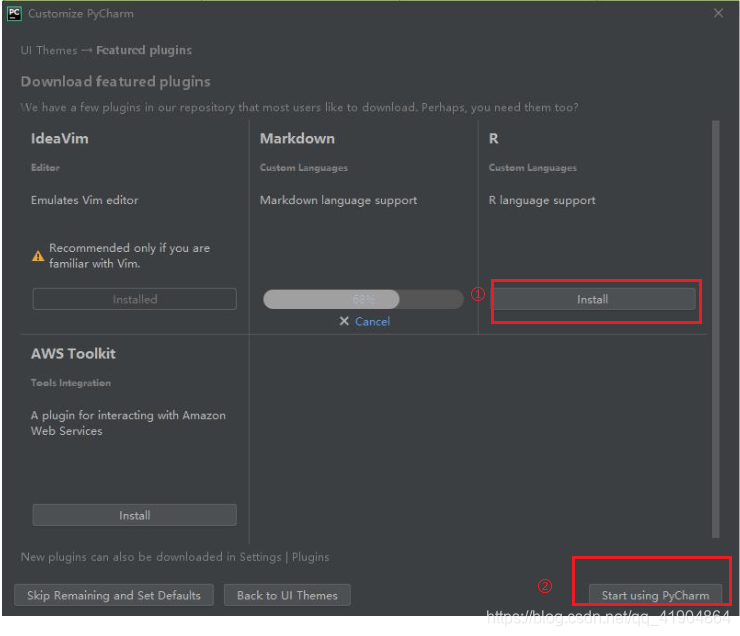
Task: Click the Amazon Web Services plugin description
Action: coord(128,423)
